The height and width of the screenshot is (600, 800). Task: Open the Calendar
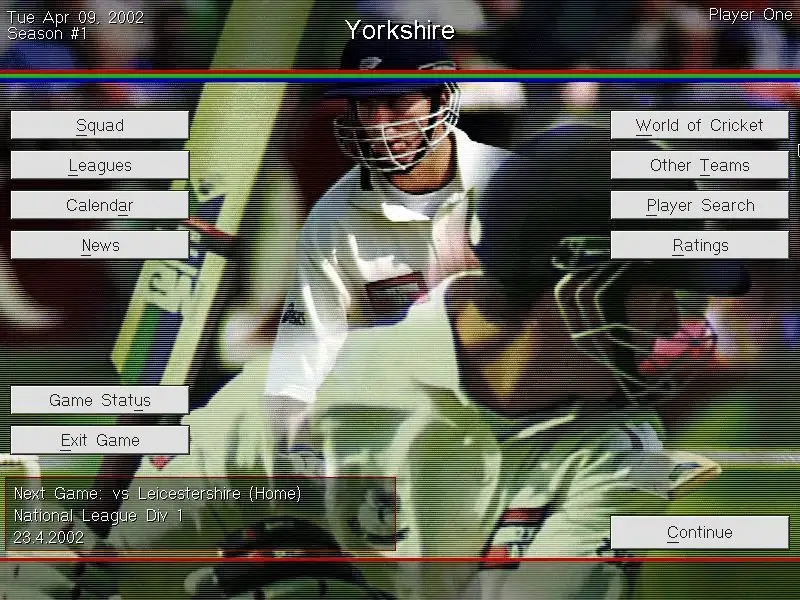pyautogui.click(x=100, y=205)
